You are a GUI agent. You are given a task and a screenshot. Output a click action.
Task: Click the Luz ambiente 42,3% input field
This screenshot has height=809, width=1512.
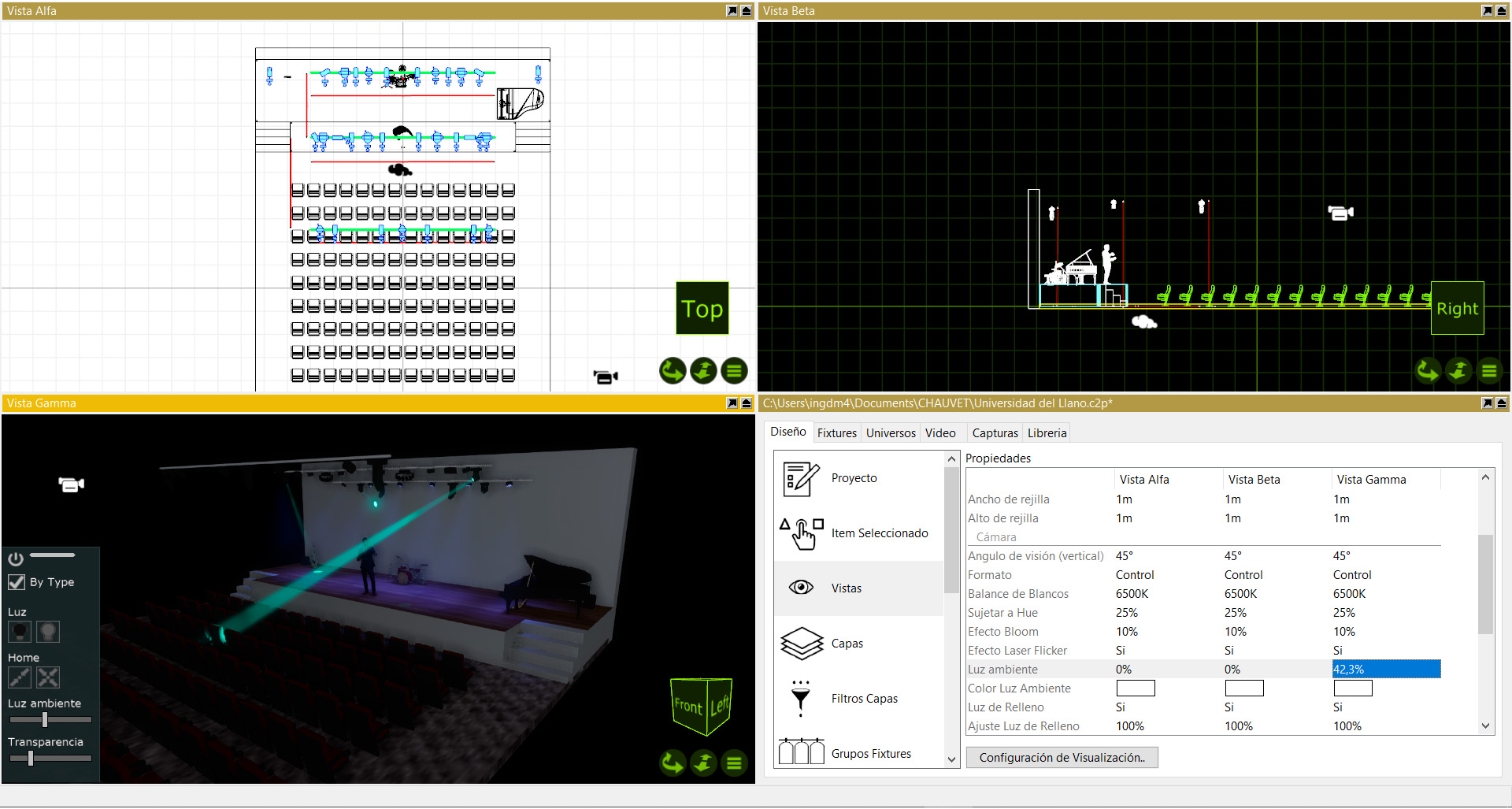pyautogui.click(x=1386, y=669)
